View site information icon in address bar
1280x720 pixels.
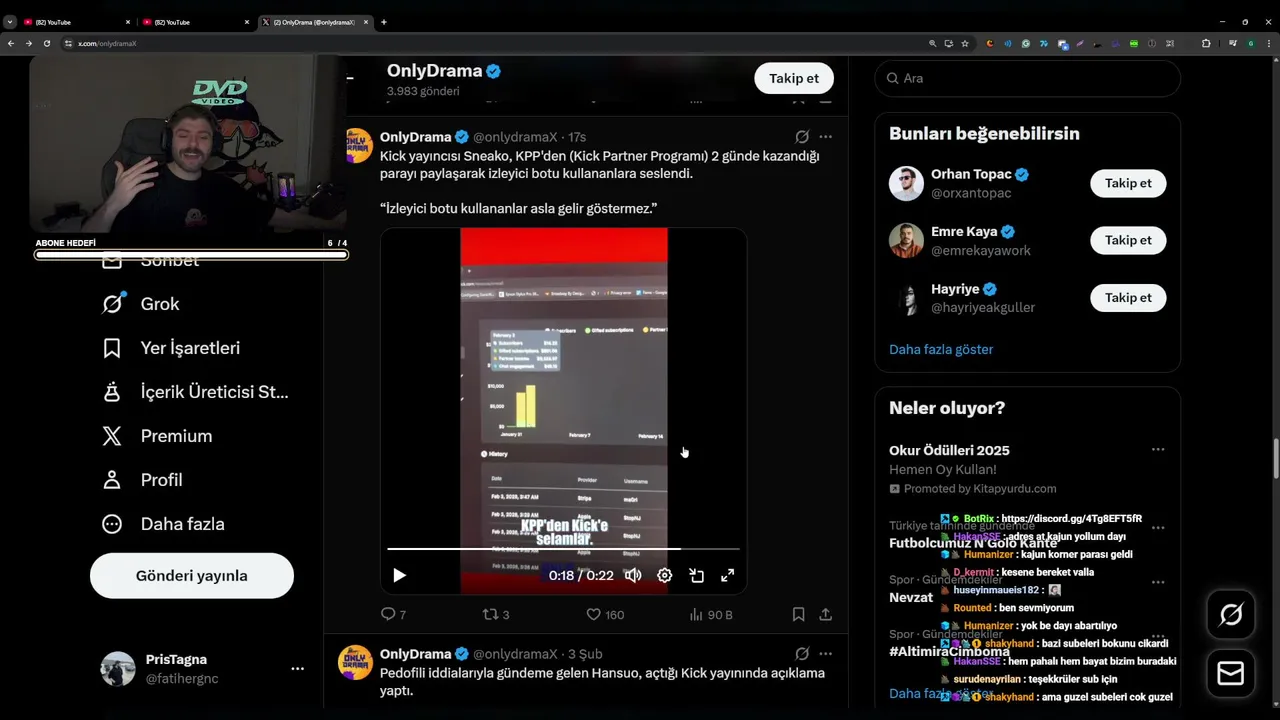pos(69,44)
